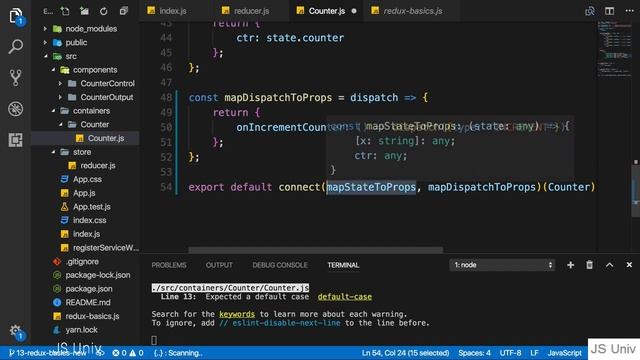Open the Extensions view in activity bar
640x360 pixels.
16,140
